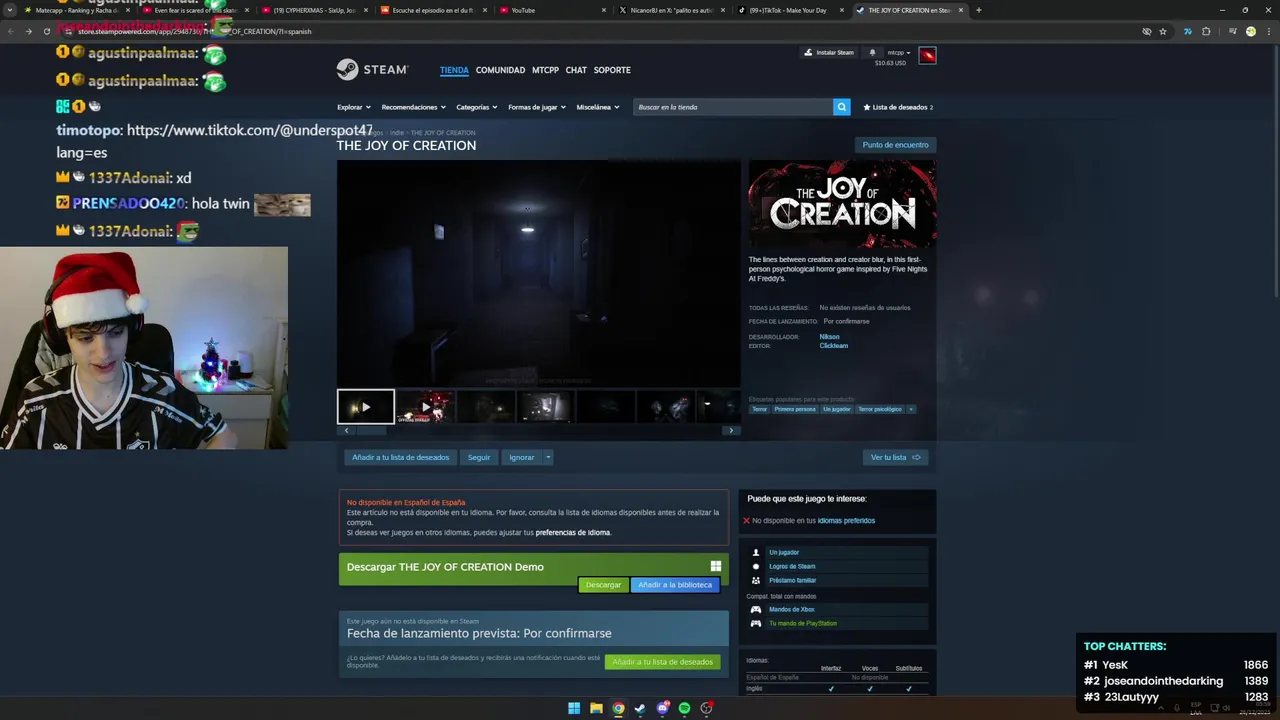Click the PlayStation controller icon
Screen dimensions: 1280x720
tap(756, 623)
